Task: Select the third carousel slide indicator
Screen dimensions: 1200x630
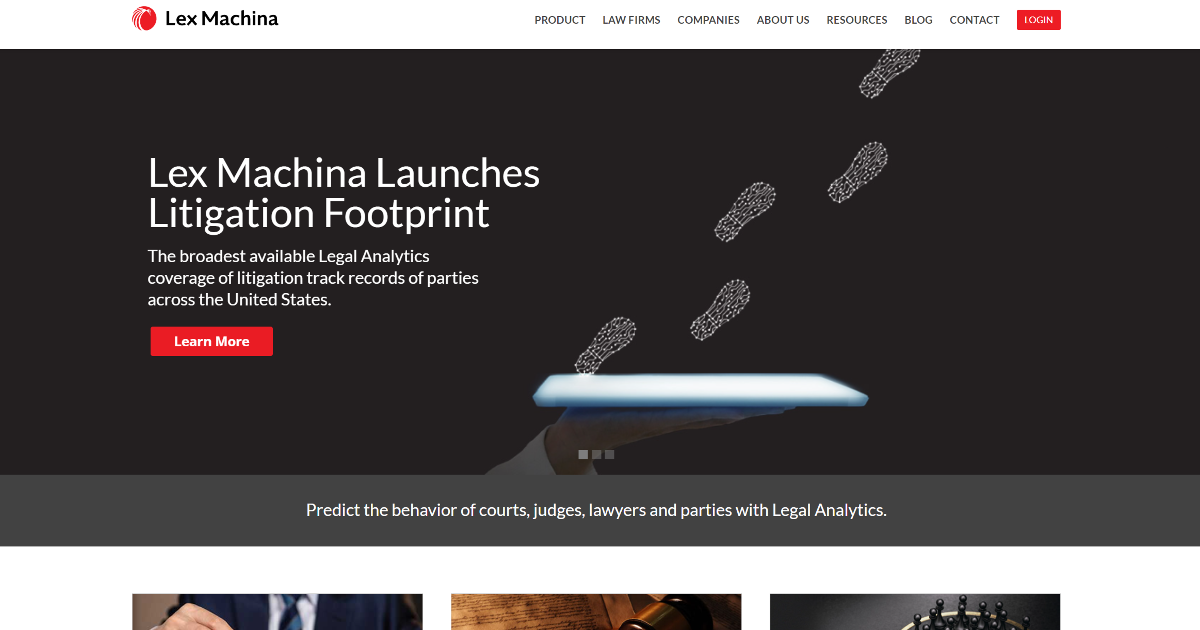Action: 609,454
